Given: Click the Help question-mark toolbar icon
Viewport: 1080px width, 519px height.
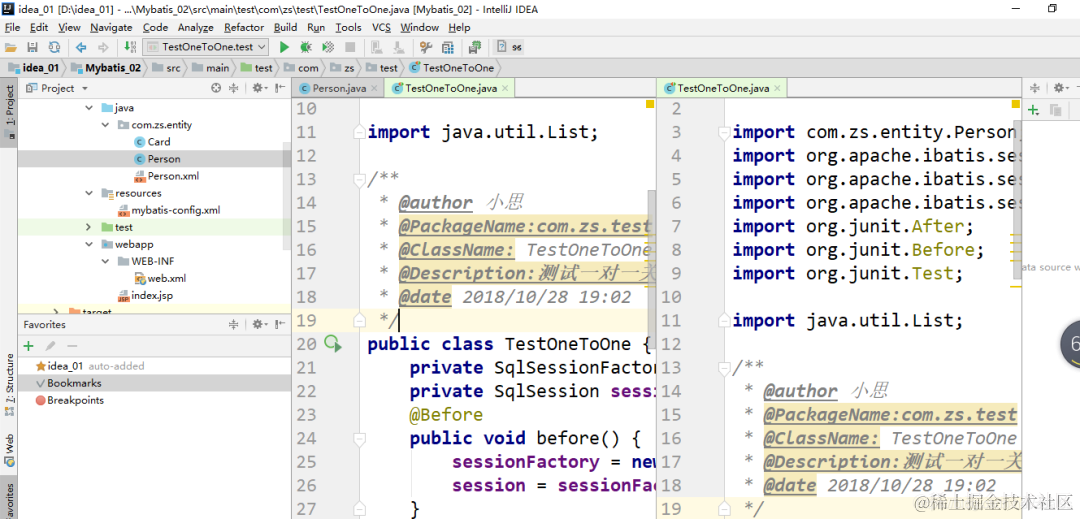Looking at the screenshot, I should click(x=501, y=47).
